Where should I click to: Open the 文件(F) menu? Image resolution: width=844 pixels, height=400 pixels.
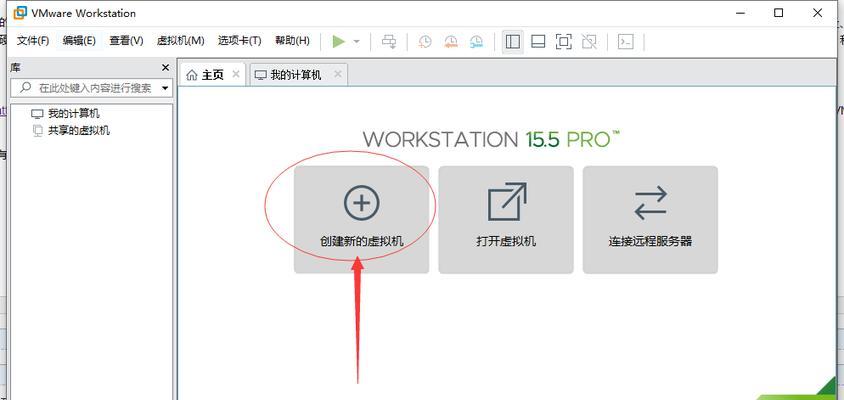coord(33,41)
